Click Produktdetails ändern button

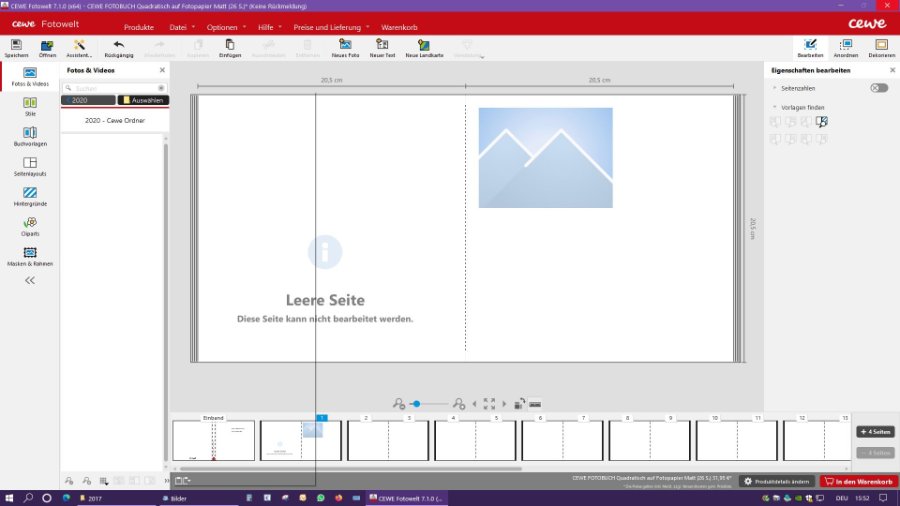coord(777,481)
